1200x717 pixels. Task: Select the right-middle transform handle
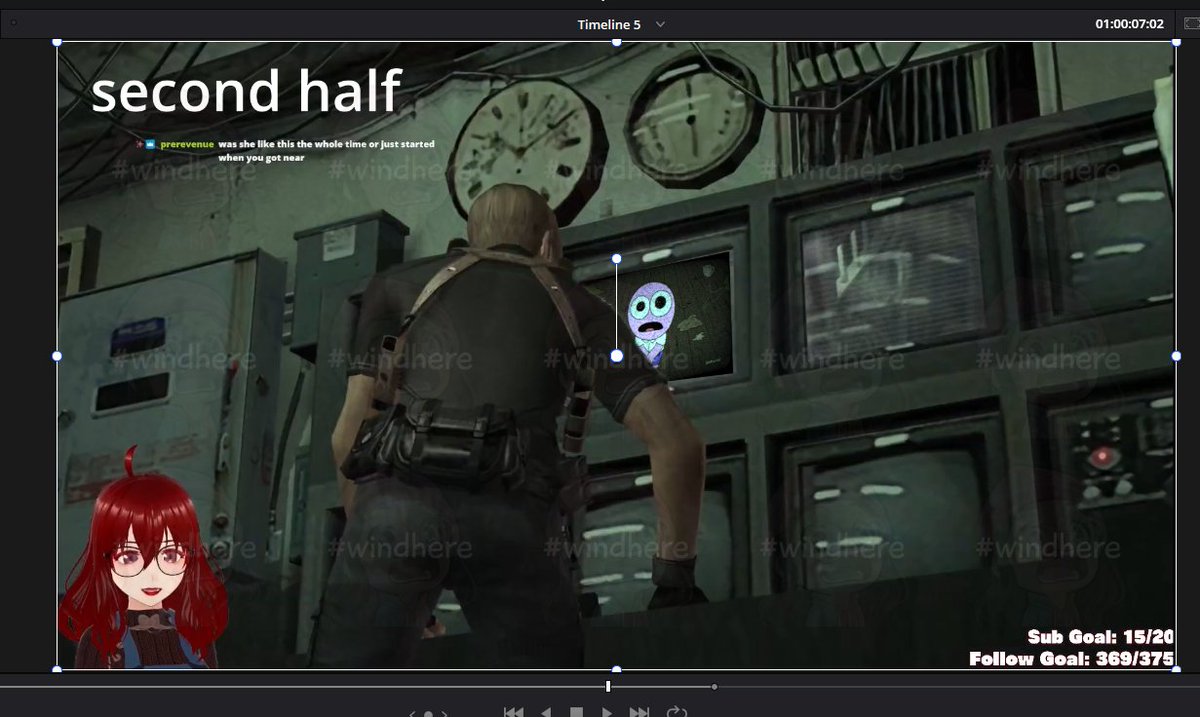[1176, 356]
